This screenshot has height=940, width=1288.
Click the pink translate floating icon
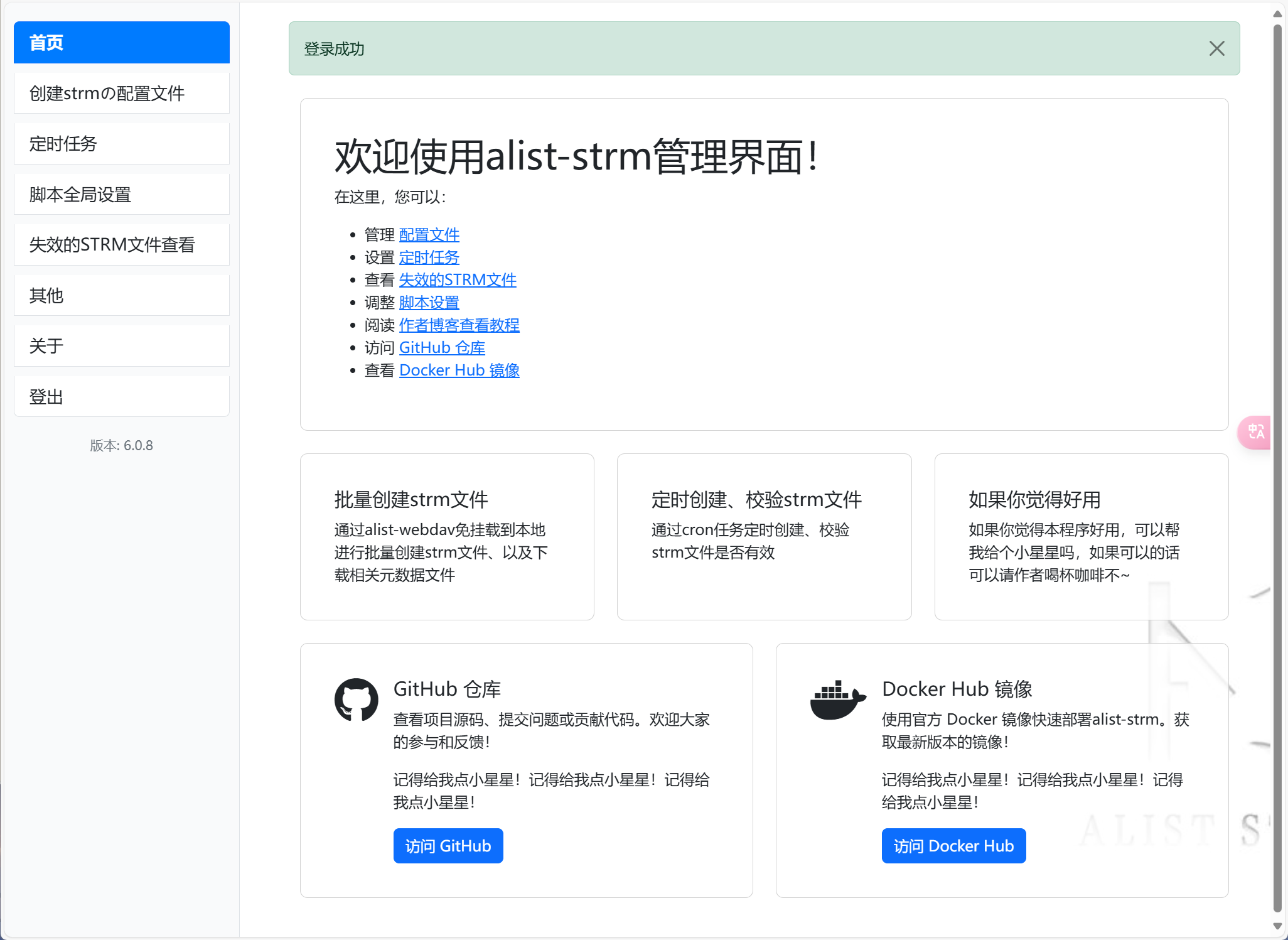coord(1255,432)
